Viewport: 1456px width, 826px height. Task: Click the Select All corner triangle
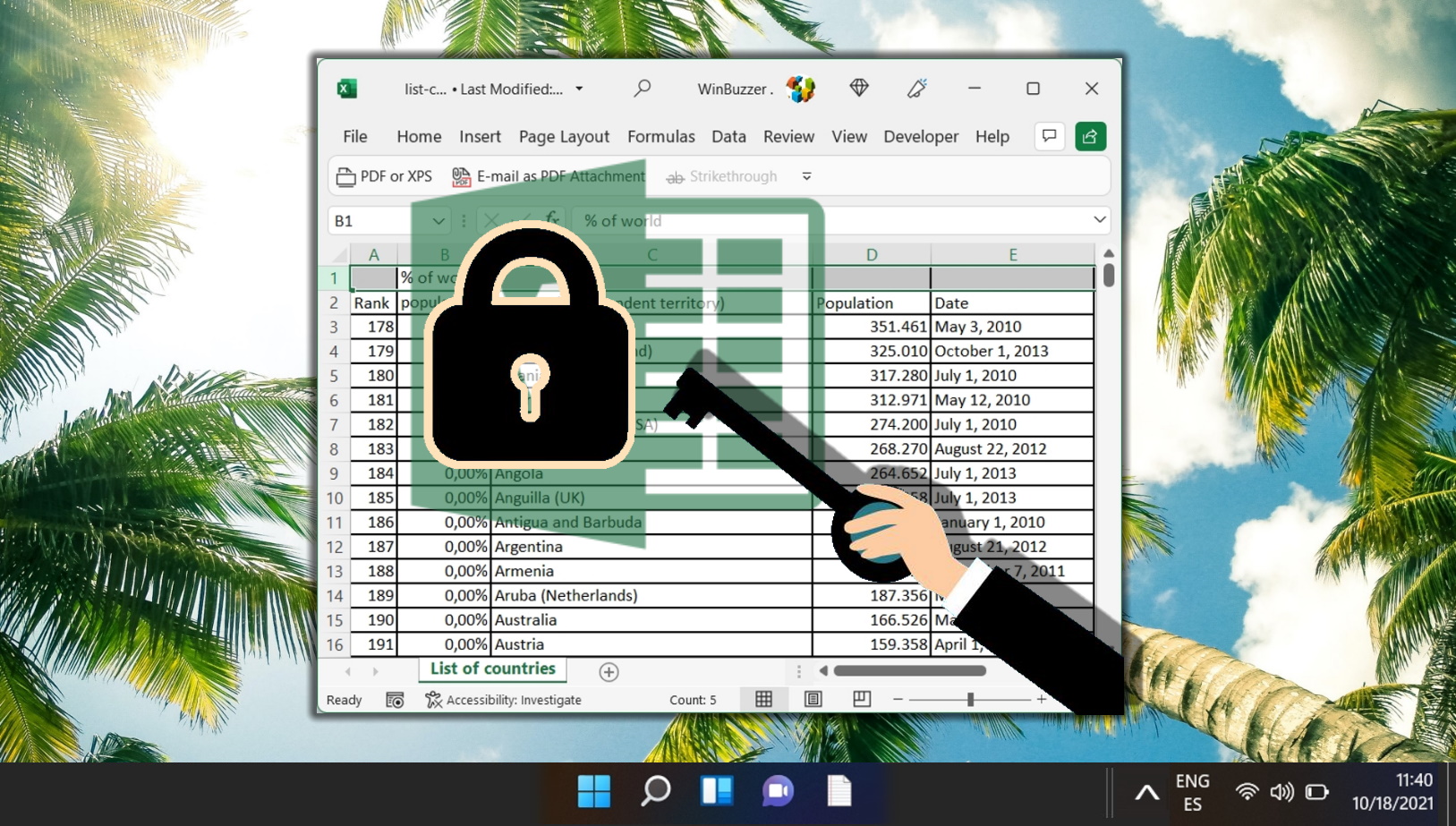[339, 255]
